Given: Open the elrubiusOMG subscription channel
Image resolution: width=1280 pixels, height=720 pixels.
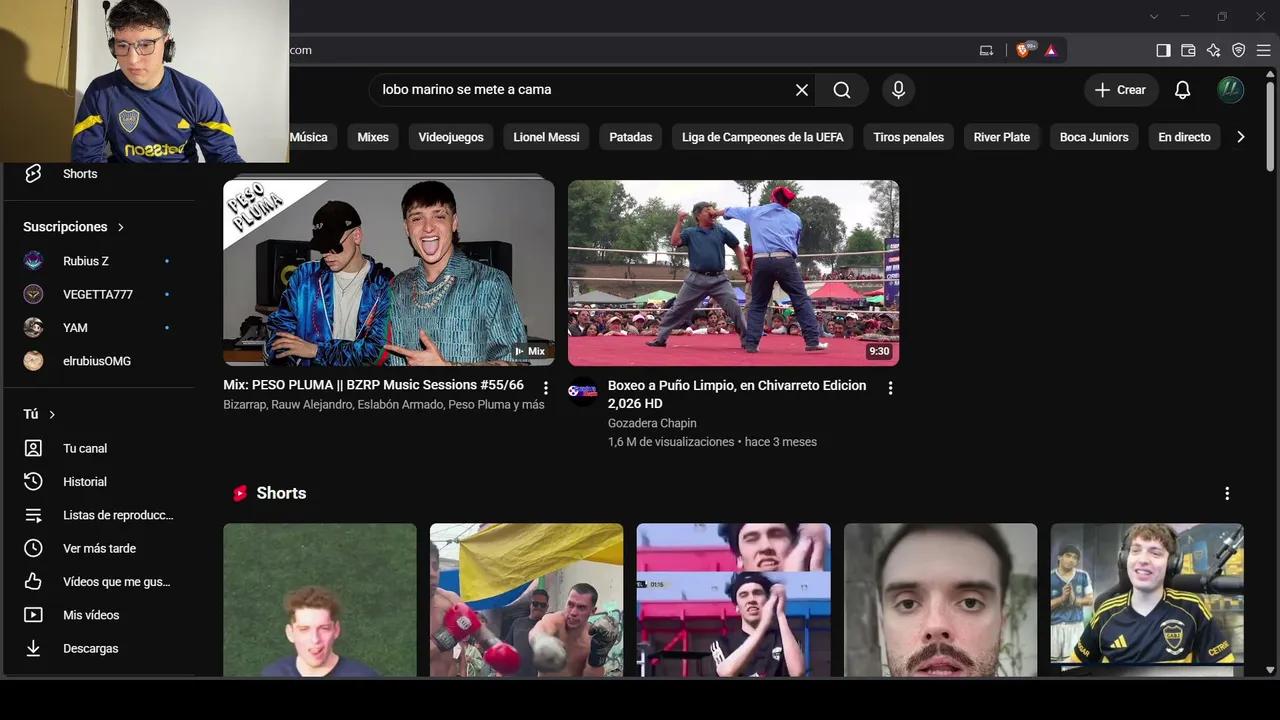Looking at the screenshot, I should coord(98,361).
